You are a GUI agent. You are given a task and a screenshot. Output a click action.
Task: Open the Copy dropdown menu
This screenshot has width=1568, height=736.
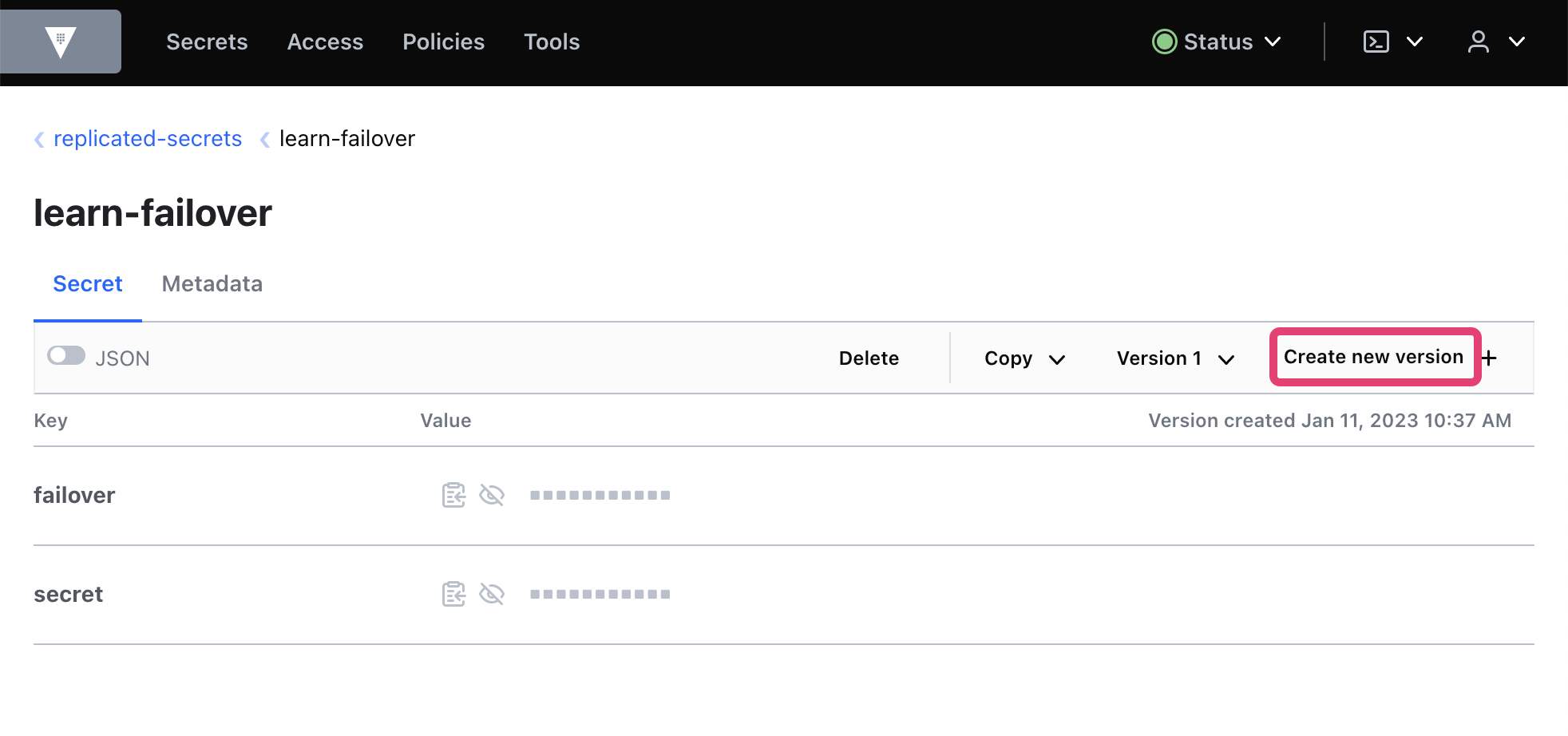[x=1024, y=358]
